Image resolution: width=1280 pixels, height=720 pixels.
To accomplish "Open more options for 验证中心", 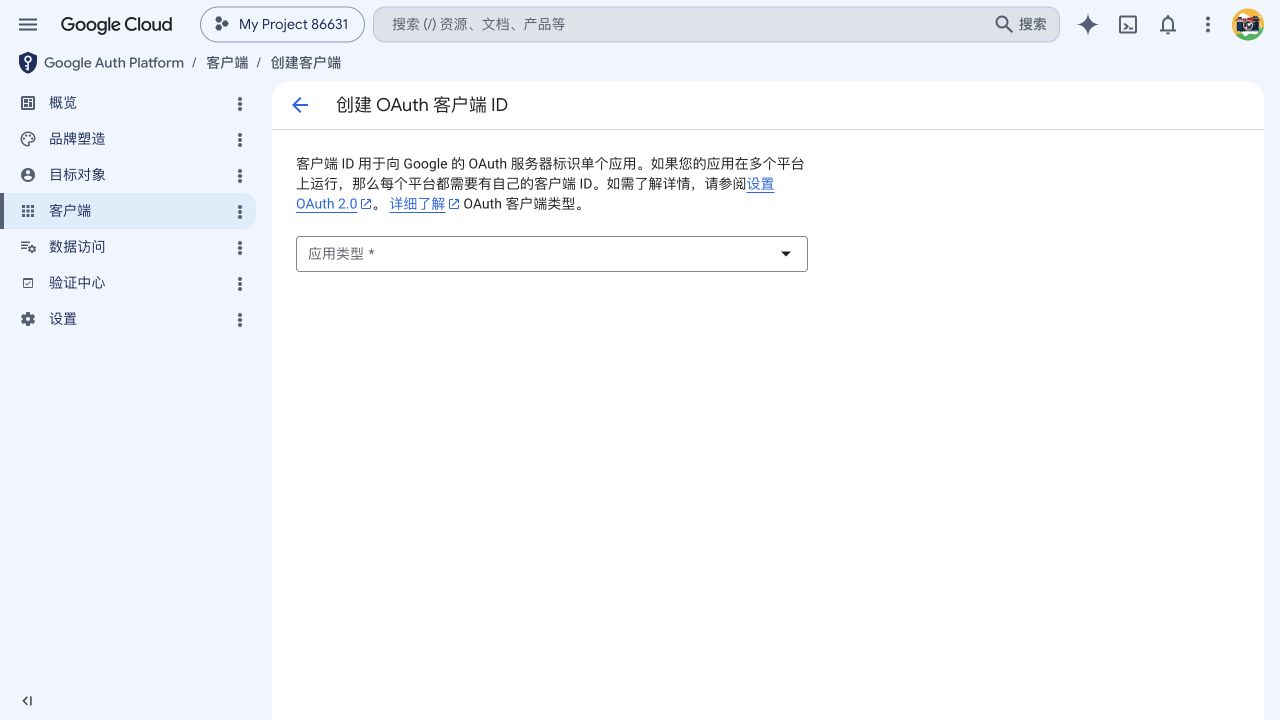I will (240, 284).
